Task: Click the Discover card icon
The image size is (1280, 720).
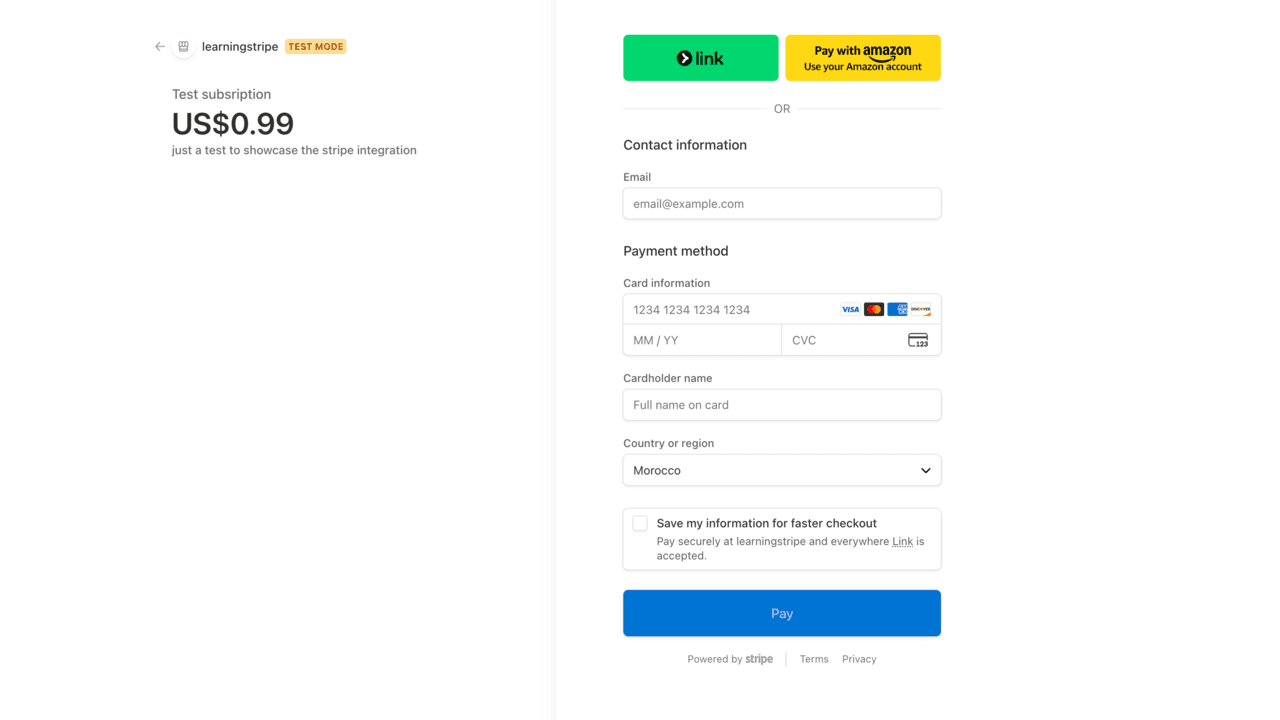Action: [x=921, y=310]
